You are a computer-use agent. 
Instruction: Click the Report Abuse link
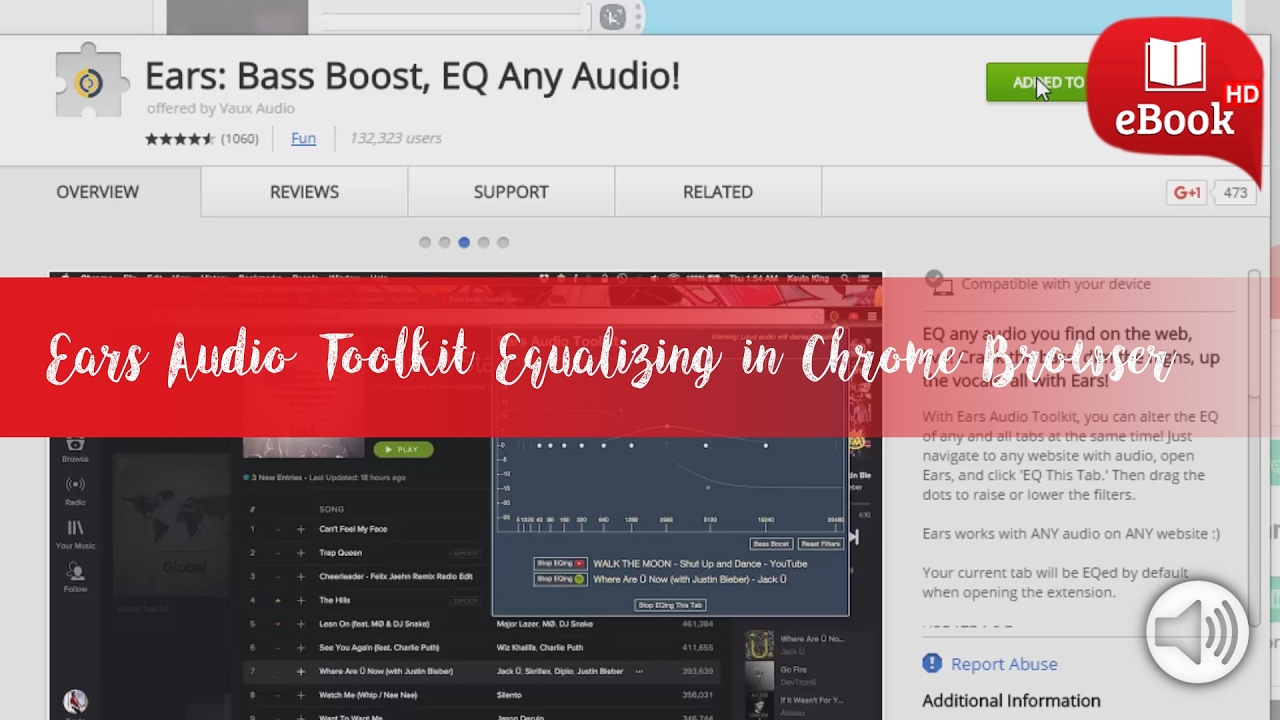(1004, 664)
